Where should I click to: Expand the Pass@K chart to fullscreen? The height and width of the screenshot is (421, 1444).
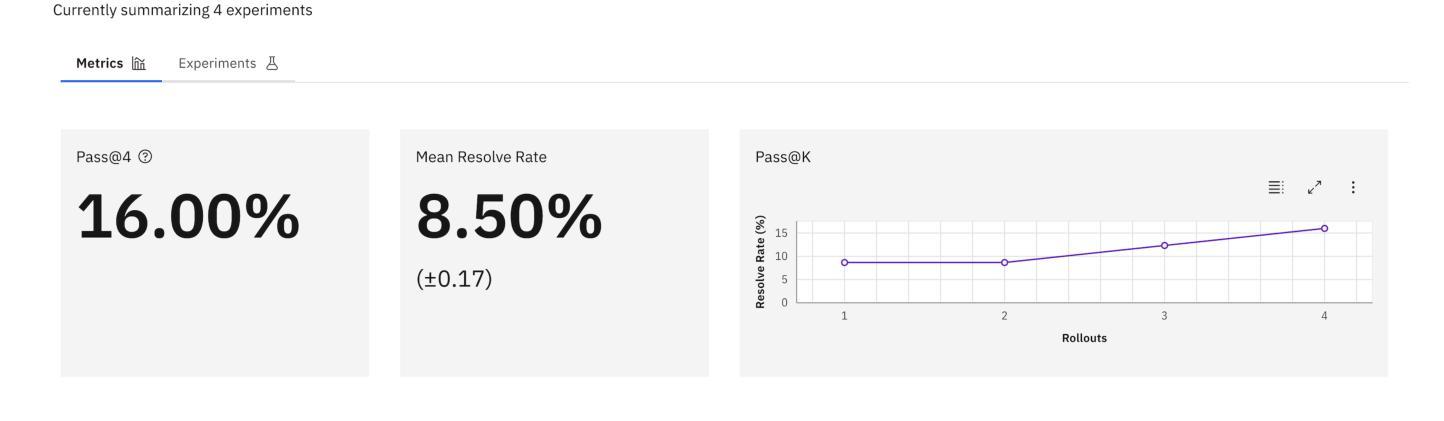[1315, 187]
